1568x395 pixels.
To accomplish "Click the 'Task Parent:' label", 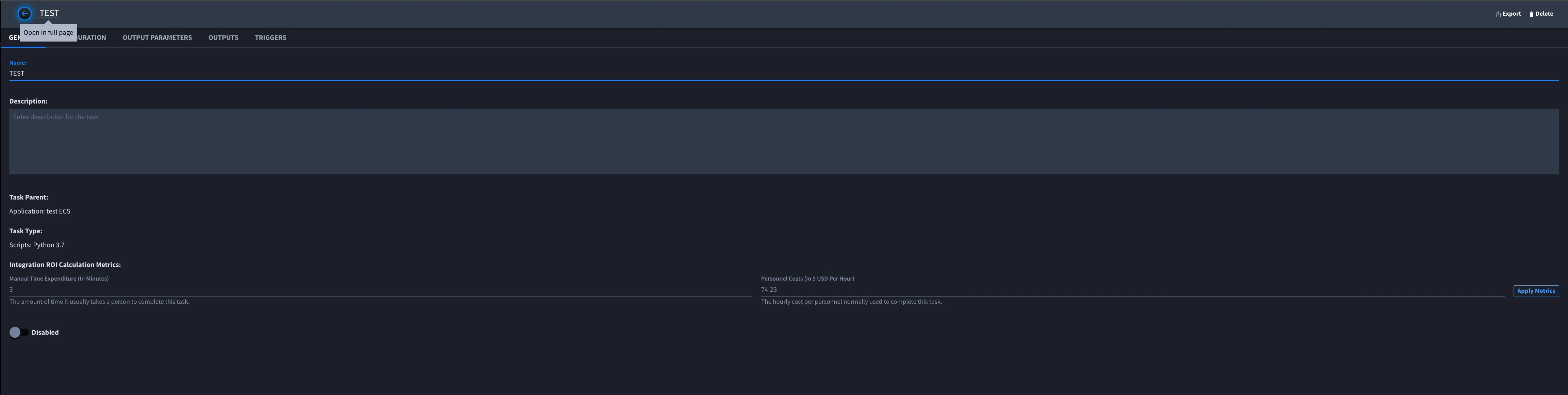I will pyautogui.click(x=29, y=197).
